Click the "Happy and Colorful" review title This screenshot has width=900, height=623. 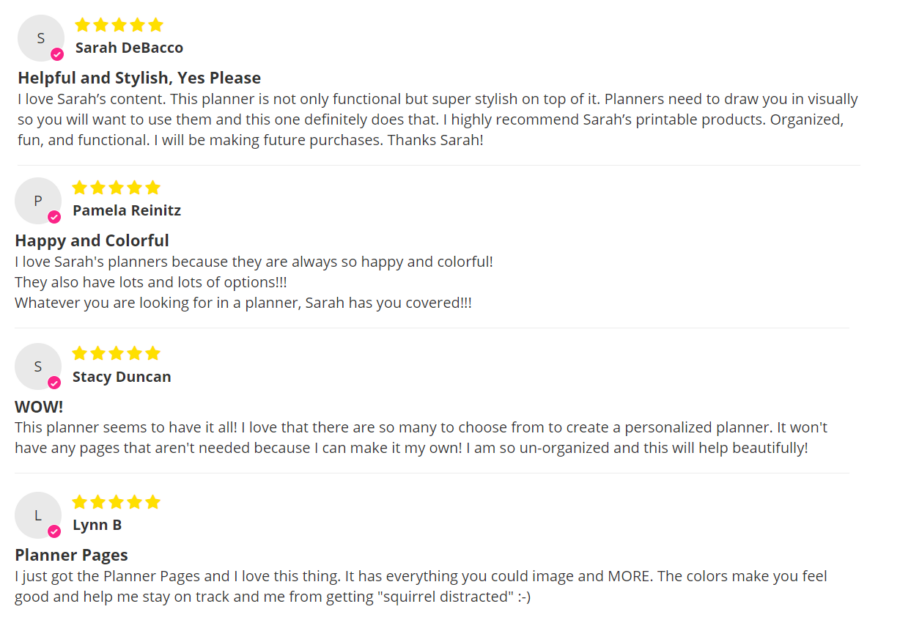coord(92,240)
